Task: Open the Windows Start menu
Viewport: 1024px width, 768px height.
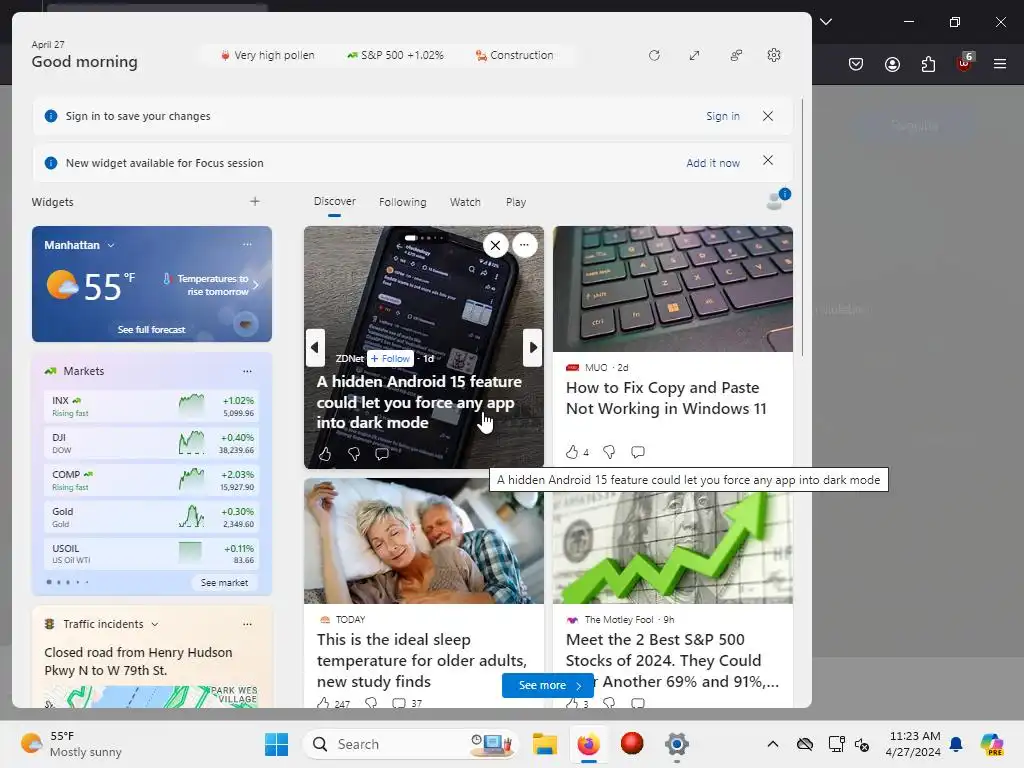Action: click(x=276, y=744)
